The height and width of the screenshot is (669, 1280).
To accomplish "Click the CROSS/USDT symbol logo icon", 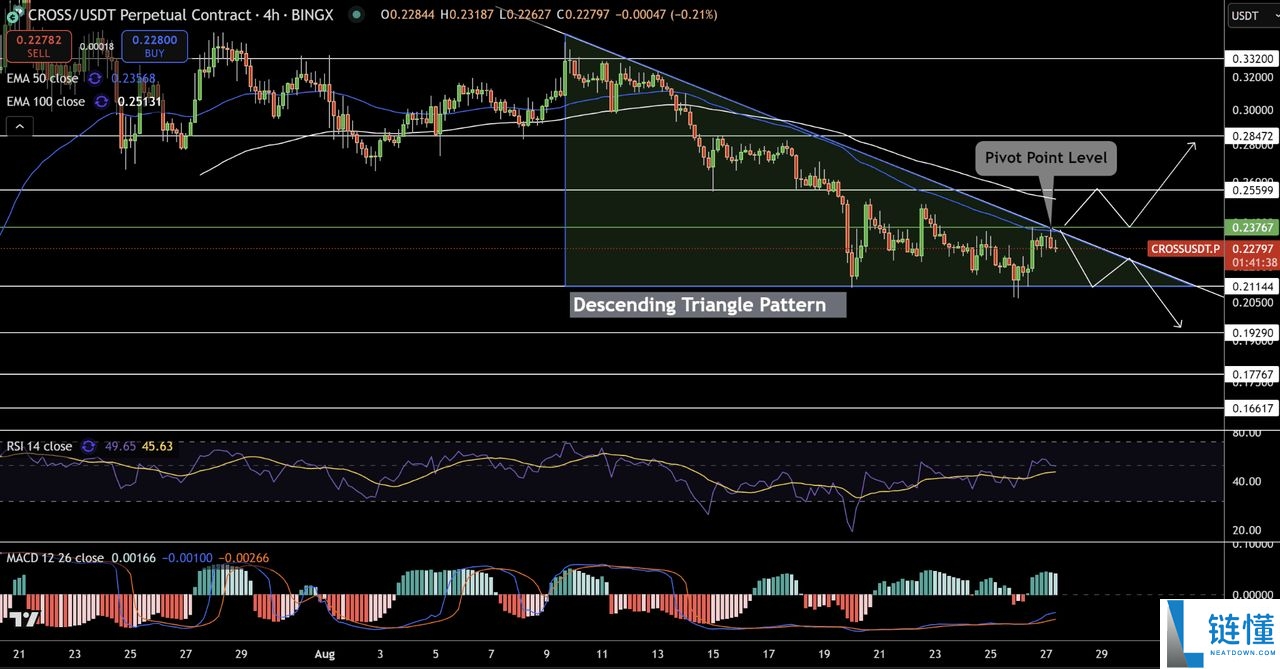I will click(x=13, y=15).
